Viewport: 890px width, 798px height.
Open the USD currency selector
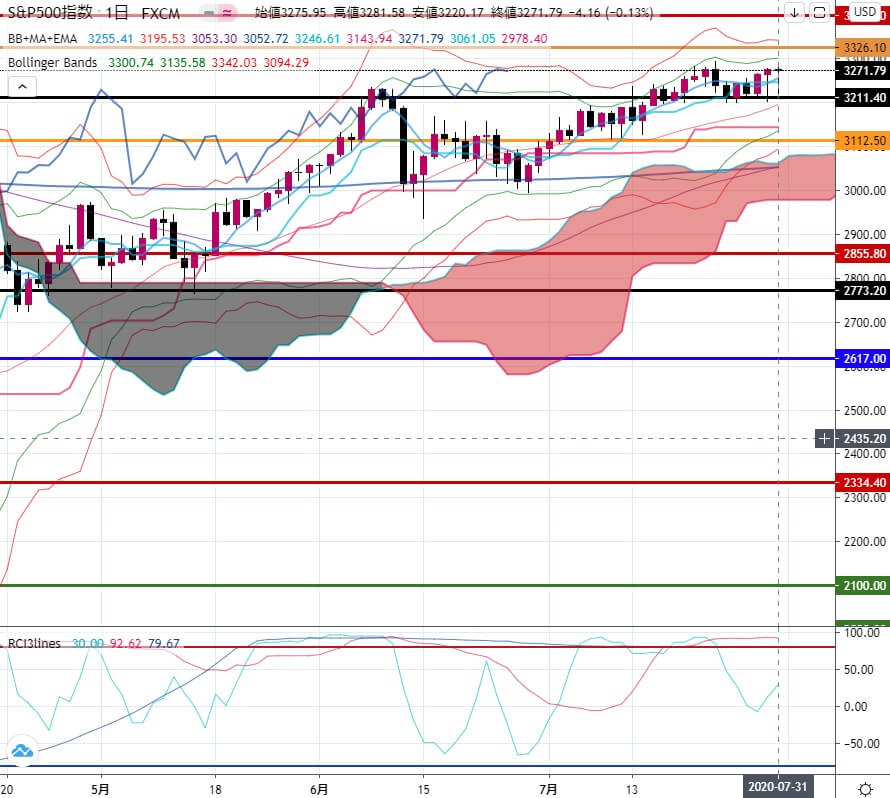[864, 12]
